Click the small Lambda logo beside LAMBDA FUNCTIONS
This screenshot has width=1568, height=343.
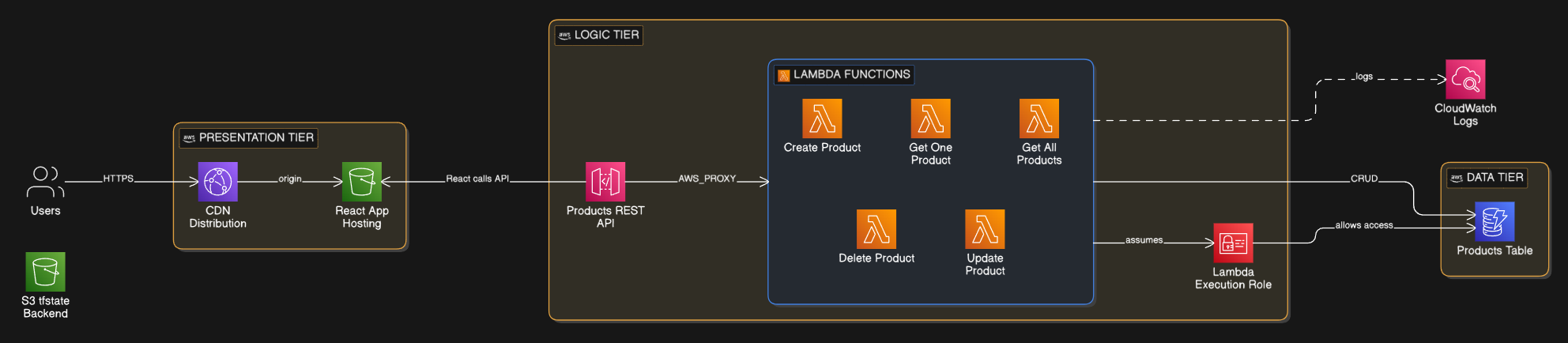click(784, 75)
